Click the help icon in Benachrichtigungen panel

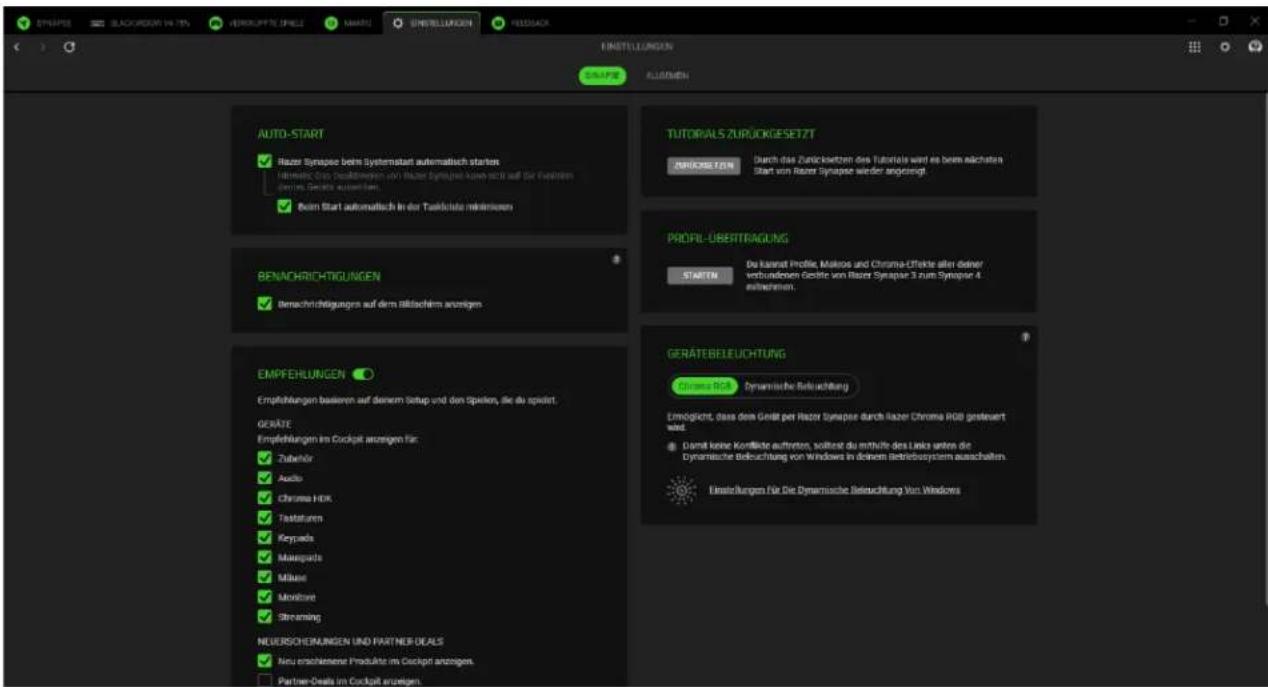pyautogui.click(x=617, y=259)
